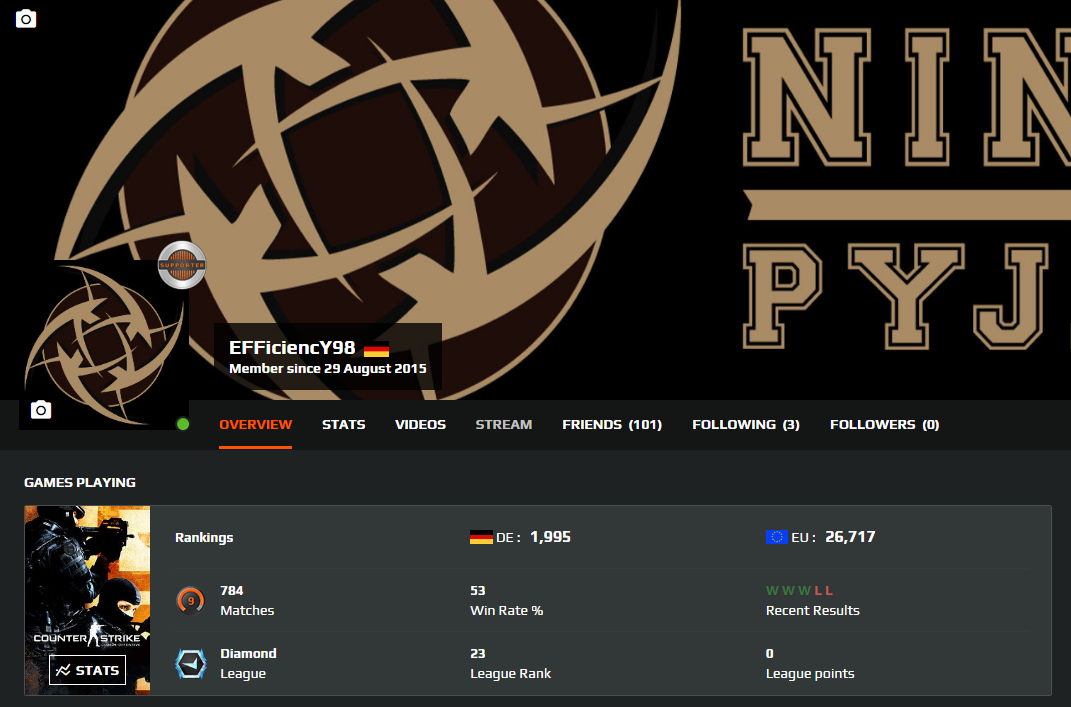Click the avatar photo camera icon
This screenshot has width=1071, height=707.
point(41,409)
